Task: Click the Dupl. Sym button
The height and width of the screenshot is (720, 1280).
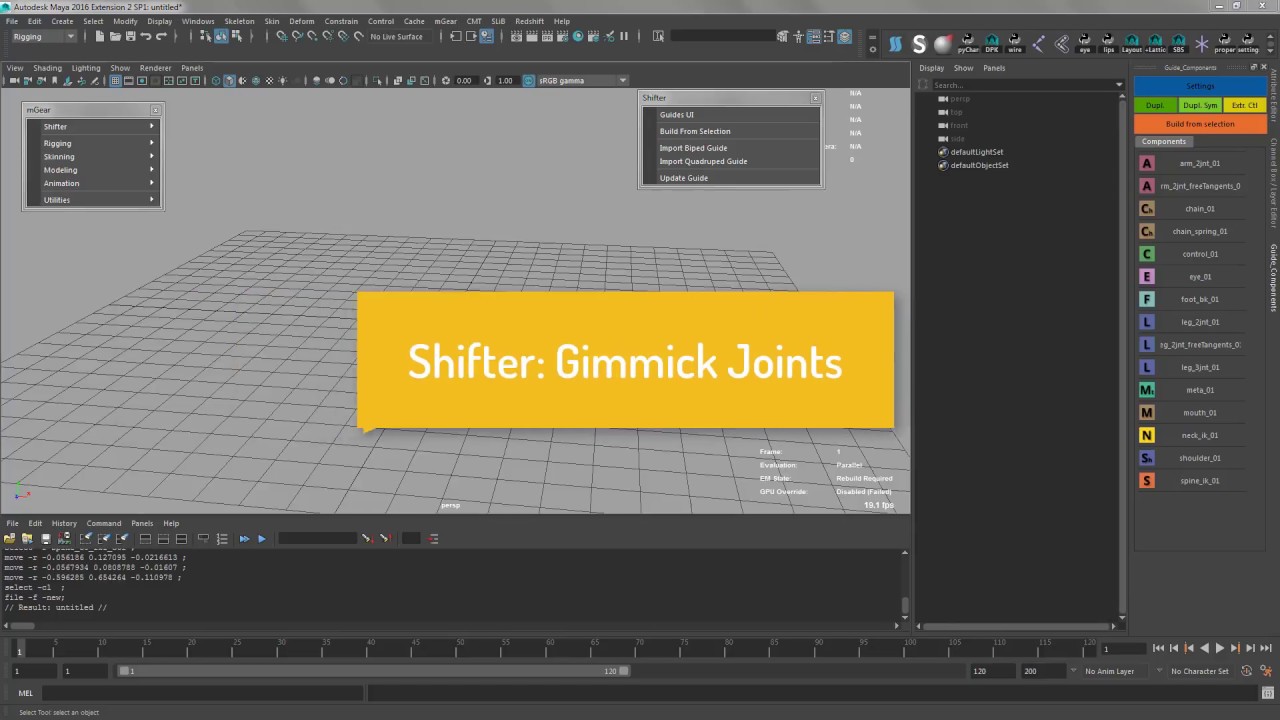Action: (x=1199, y=105)
